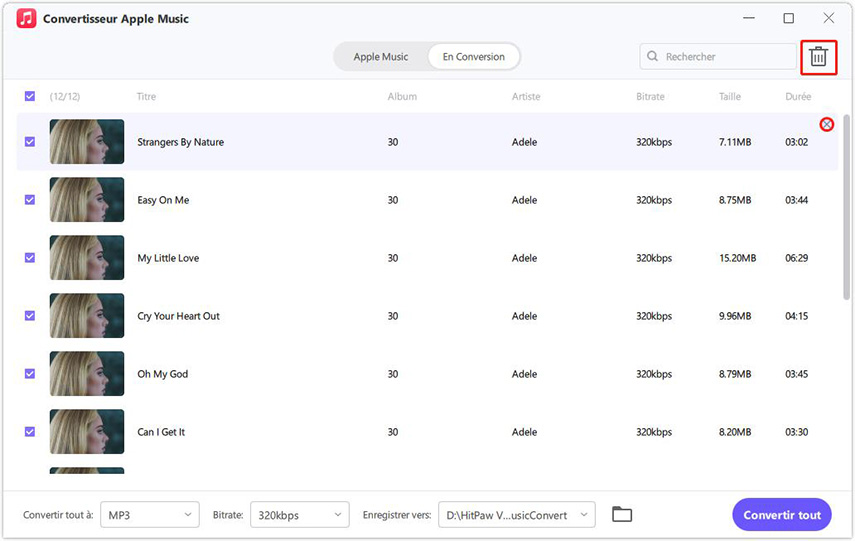
Task: Remove Strangers By Nature with the X icon
Action: pyautogui.click(x=827, y=124)
